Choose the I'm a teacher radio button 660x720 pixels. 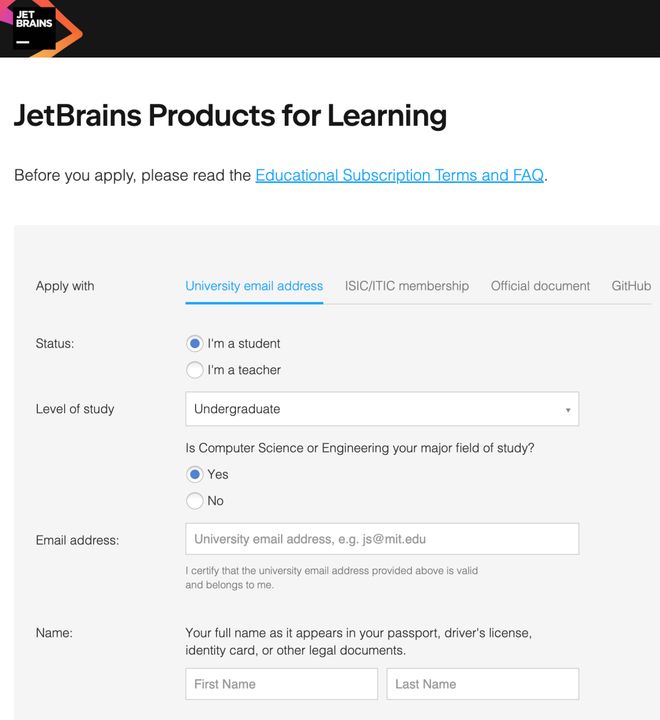tap(195, 370)
